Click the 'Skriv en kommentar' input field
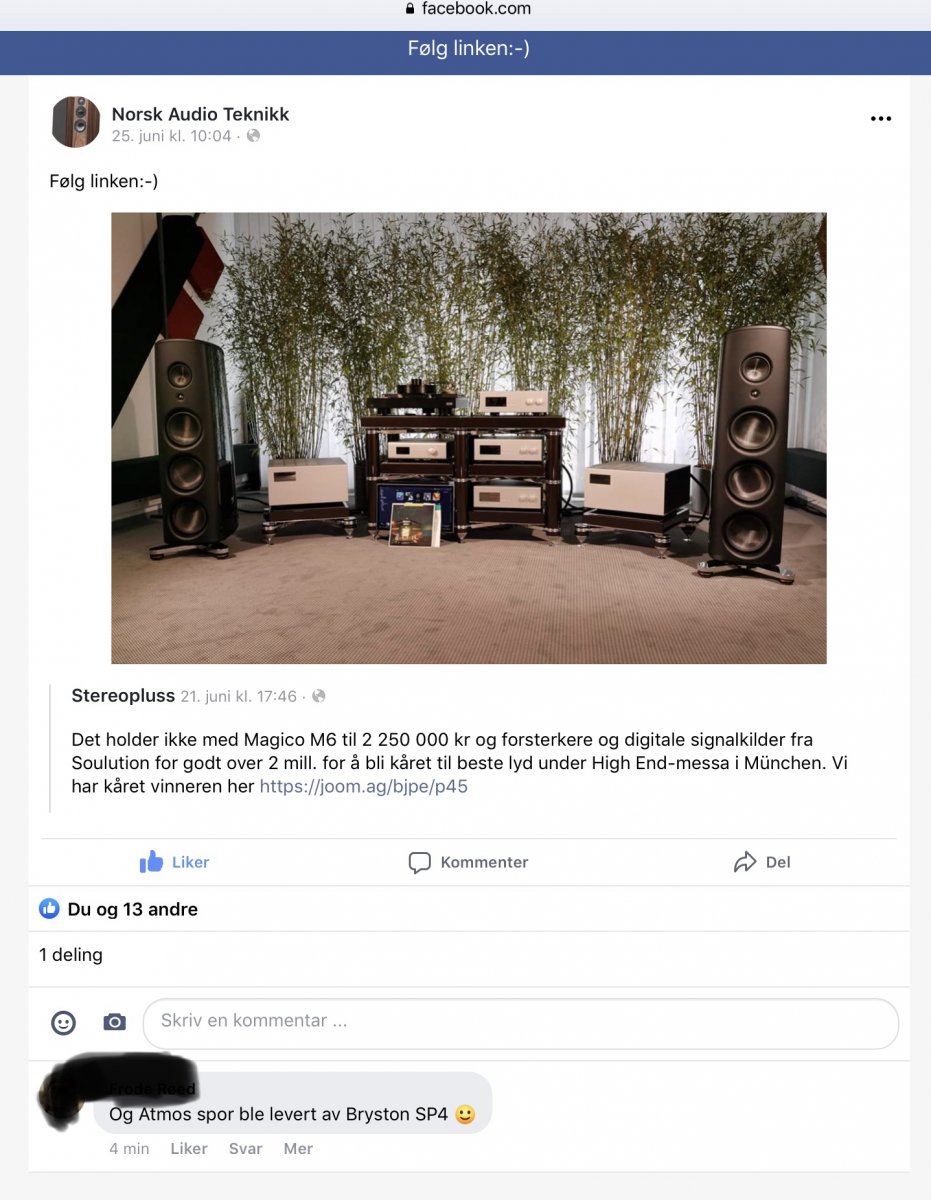The width and height of the screenshot is (931, 1200). click(x=521, y=1022)
